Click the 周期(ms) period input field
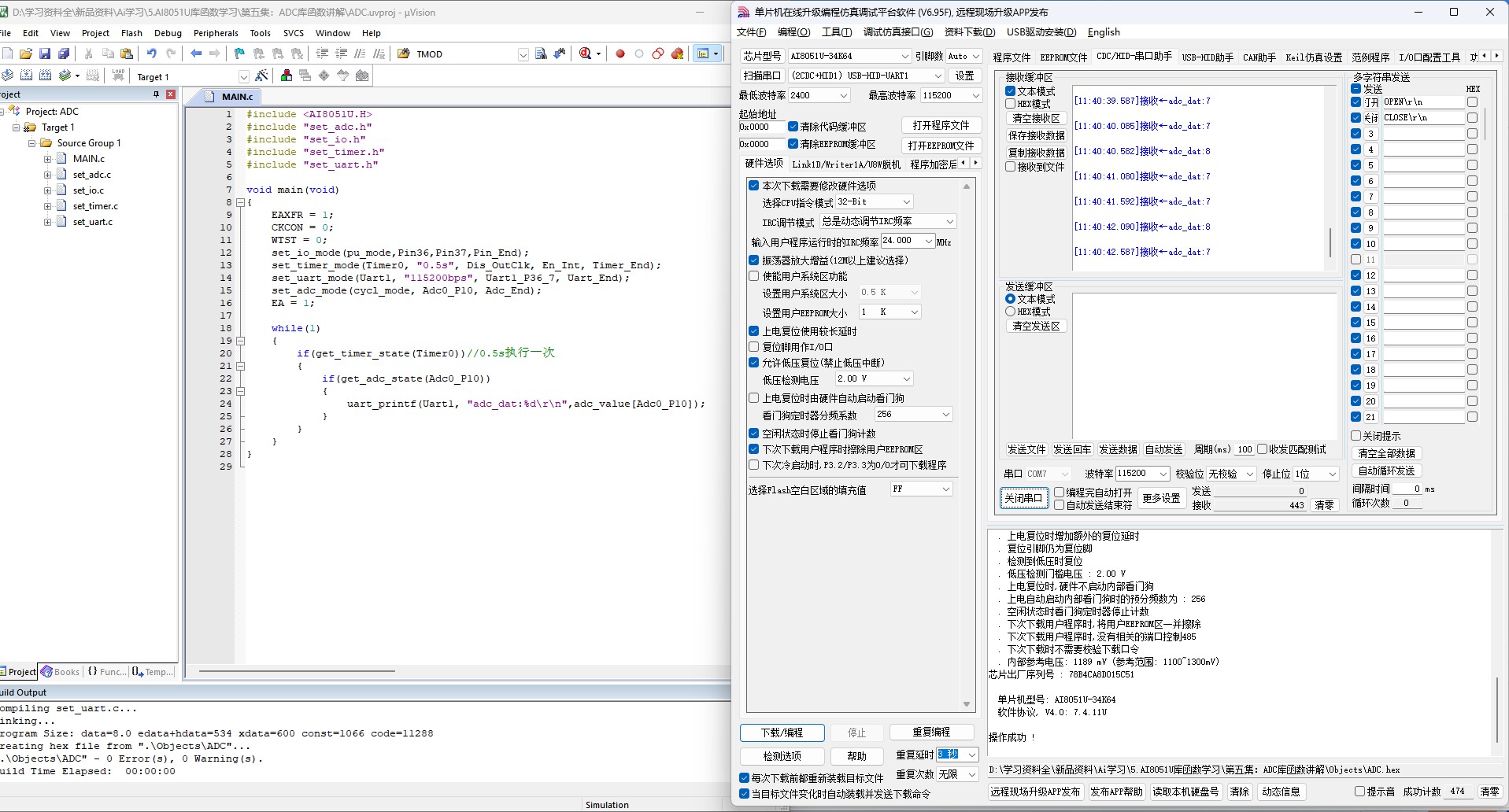The image size is (1509, 812). pos(1245,450)
